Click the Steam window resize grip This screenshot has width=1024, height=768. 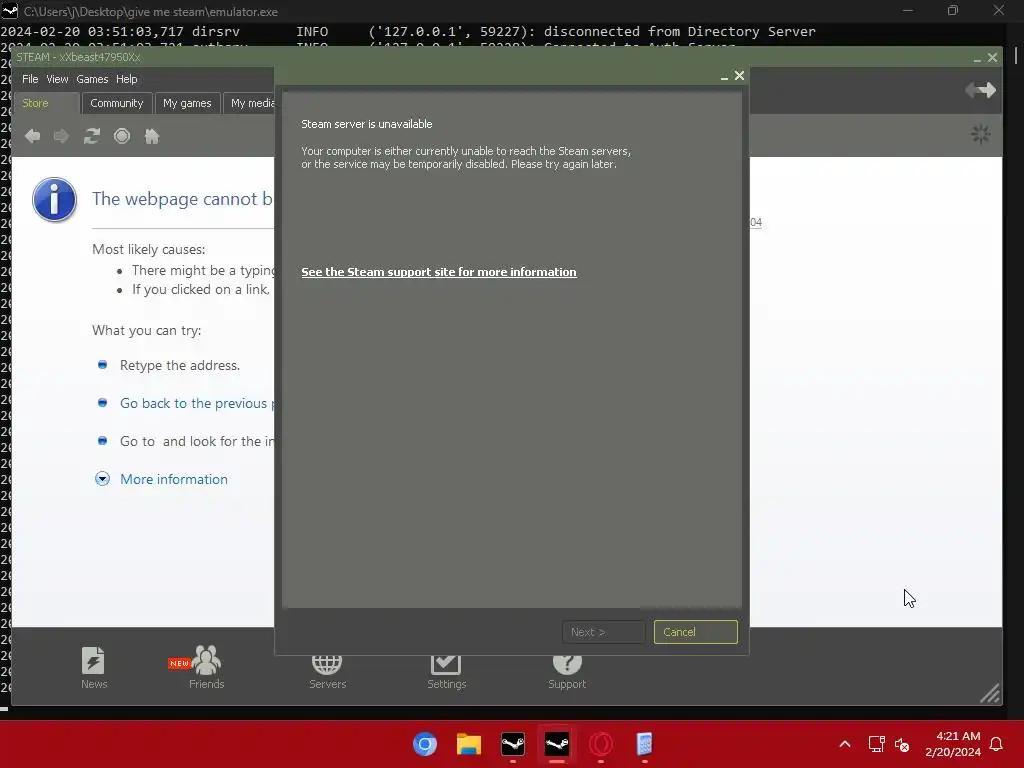(x=990, y=693)
